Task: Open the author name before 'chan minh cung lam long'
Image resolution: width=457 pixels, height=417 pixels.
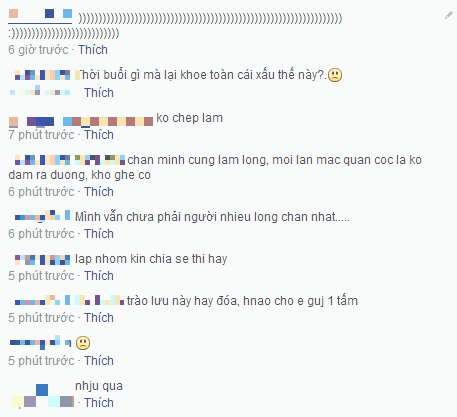Action: [x=70, y=160]
